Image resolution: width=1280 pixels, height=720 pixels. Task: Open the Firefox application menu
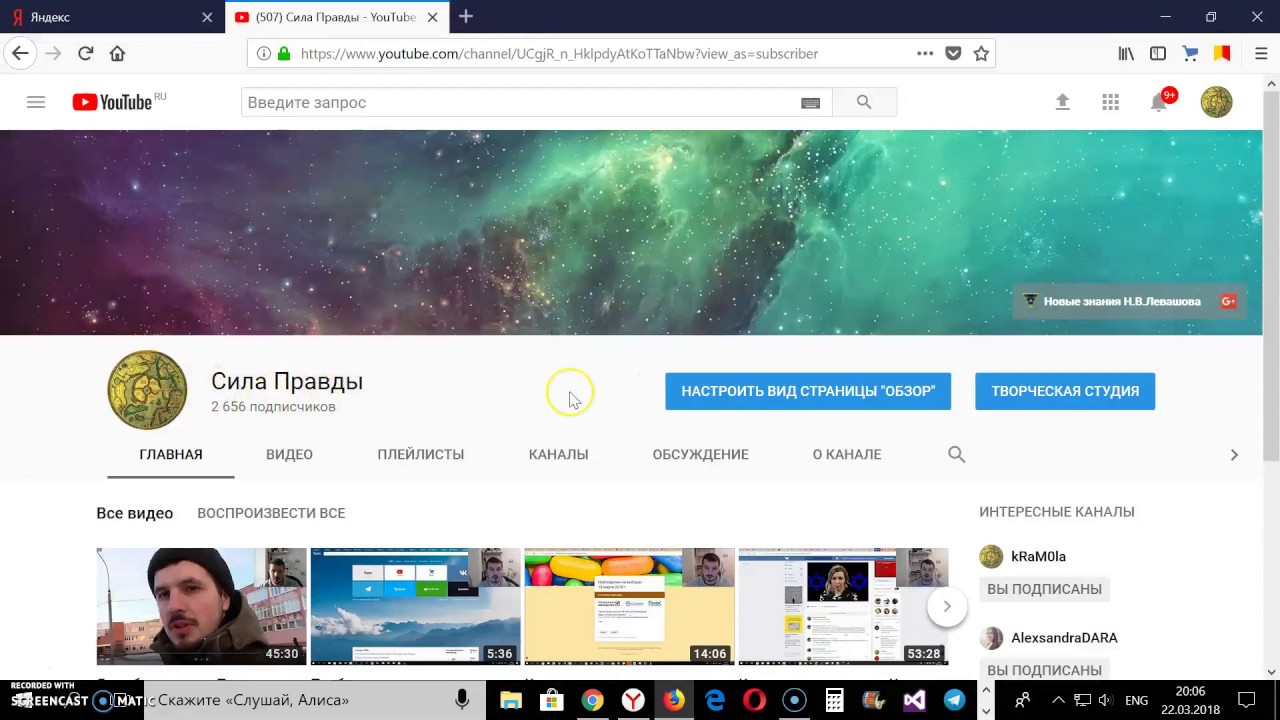tap(1261, 53)
